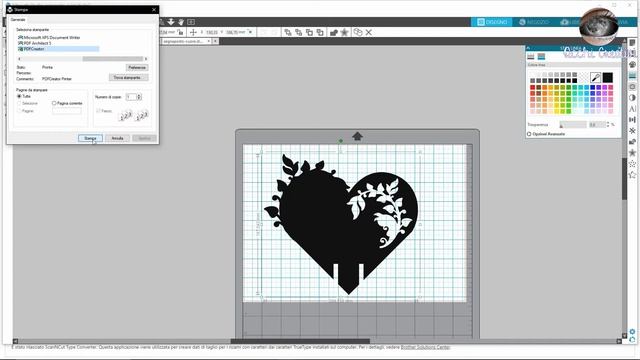Open the half-circle shading panel icon

pos(632,98)
